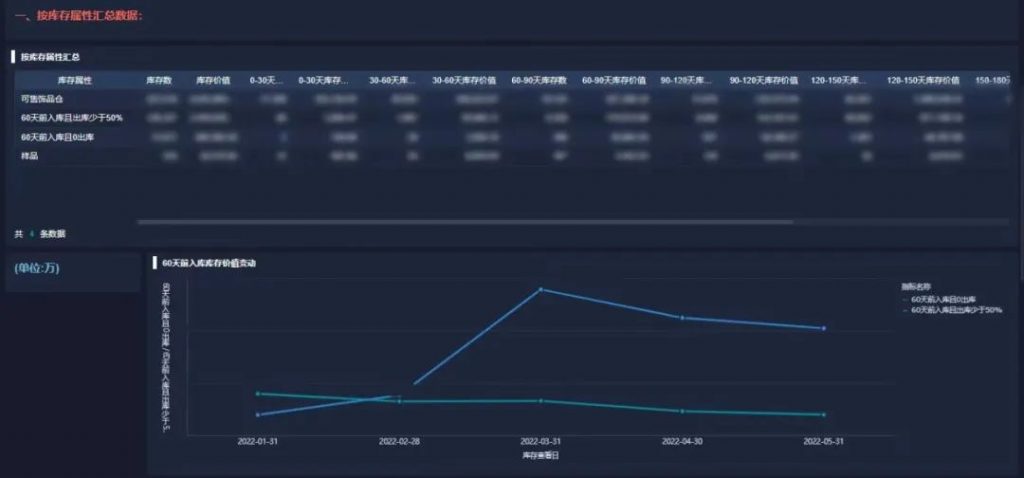
Task: Click the 120-150天库存价值 column header
Action: pyautogui.click(x=923, y=80)
